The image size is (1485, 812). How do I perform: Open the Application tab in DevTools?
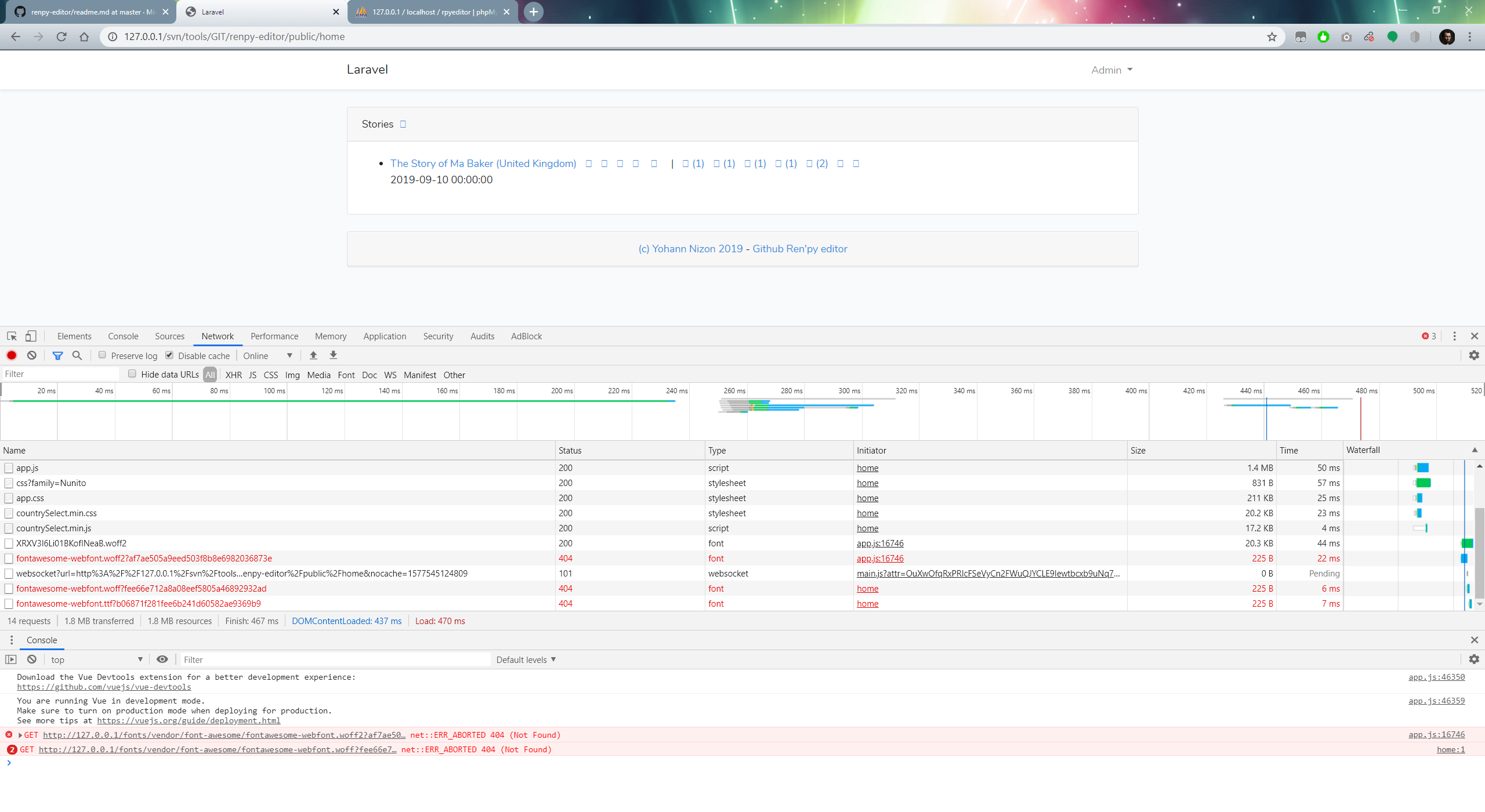pos(385,336)
